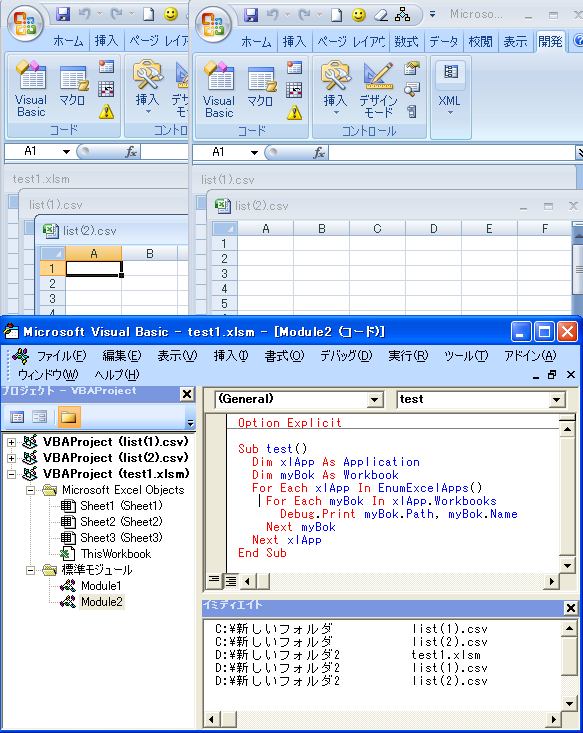This screenshot has width=583, height=733.
Task: Open Visual Basic from left Excel ribbon
Action: click(31, 88)
